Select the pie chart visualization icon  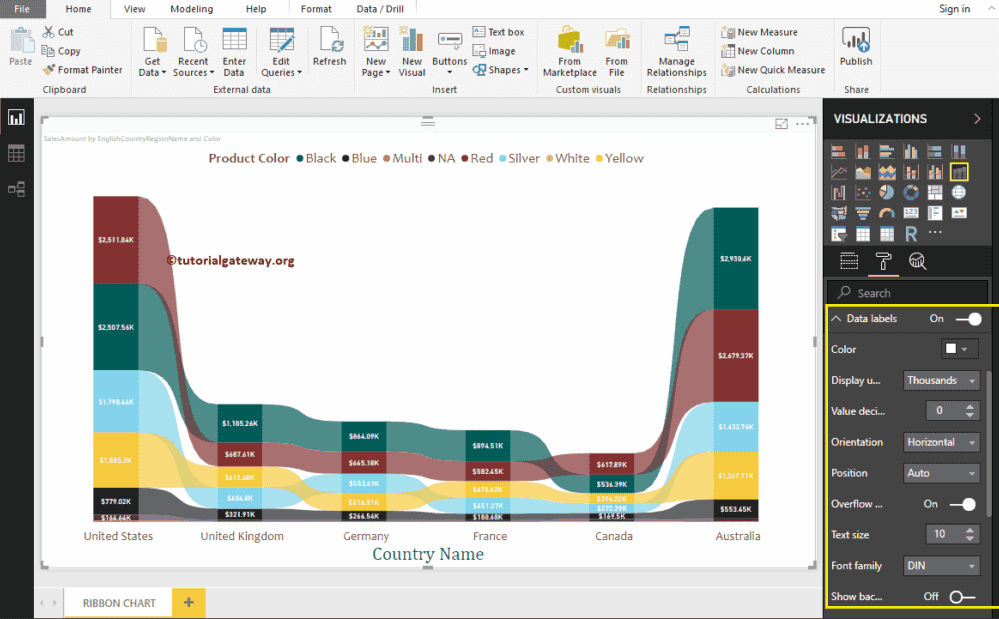[887, 192]
